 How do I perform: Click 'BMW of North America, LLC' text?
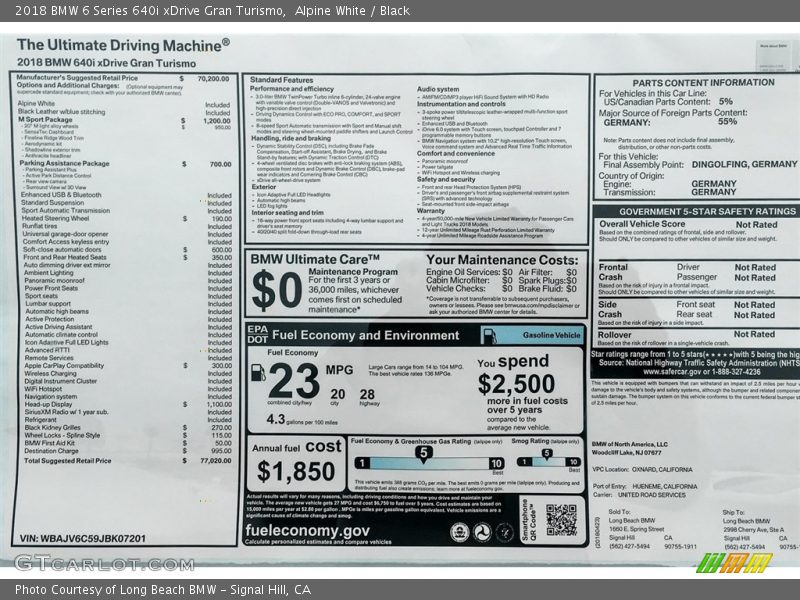click(630, 444)
